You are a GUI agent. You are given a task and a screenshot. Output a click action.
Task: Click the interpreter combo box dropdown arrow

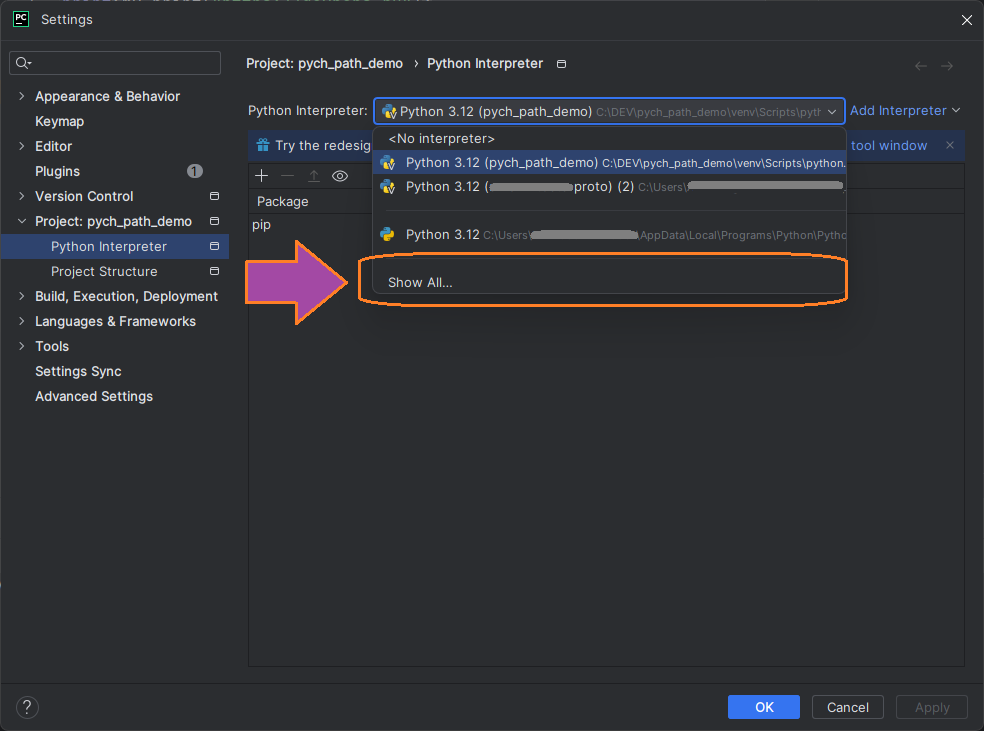[832, 112]
